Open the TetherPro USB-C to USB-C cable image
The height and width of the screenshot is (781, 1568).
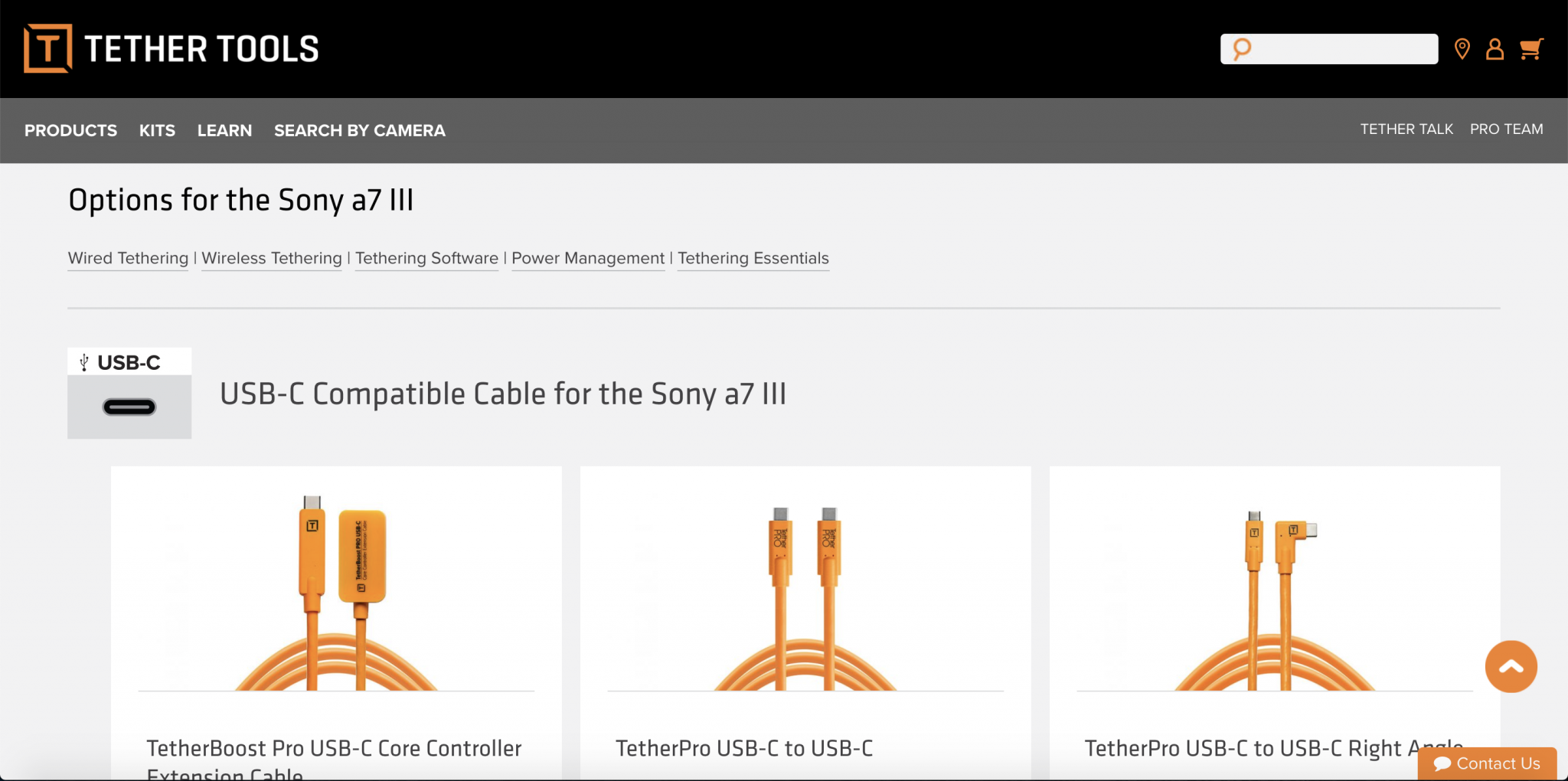805,590
